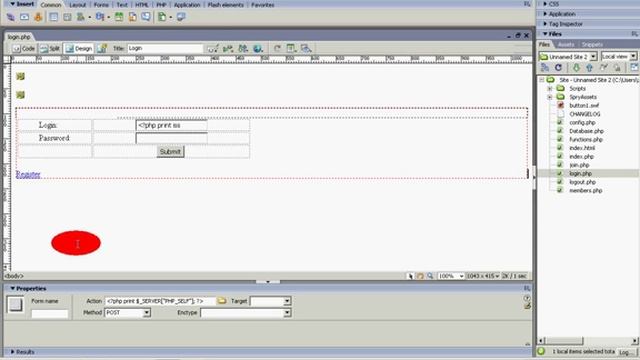Viewport: 640px width, 360px height.
Task: Click the Insert Table icon
Action: (x=53, y=17)
